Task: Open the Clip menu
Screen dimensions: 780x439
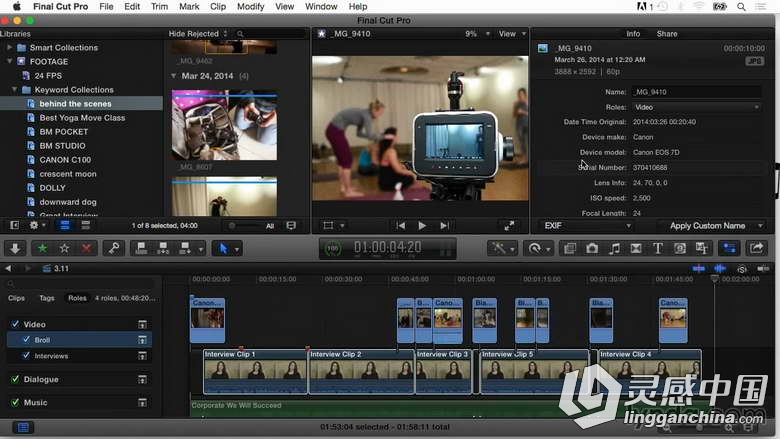Action: tap(218, 6)
